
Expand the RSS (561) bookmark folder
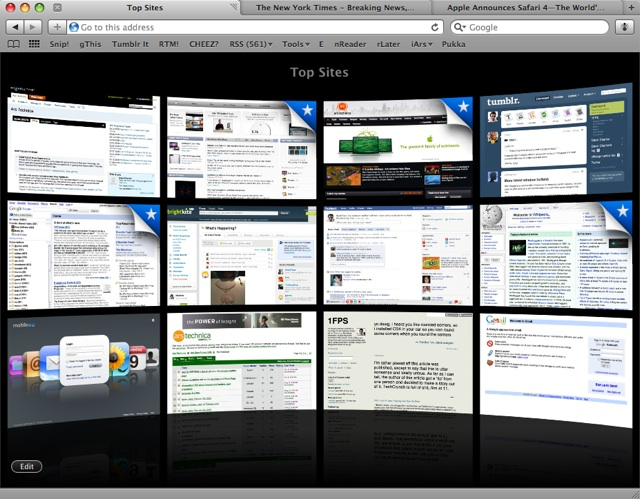pos(251,44)
